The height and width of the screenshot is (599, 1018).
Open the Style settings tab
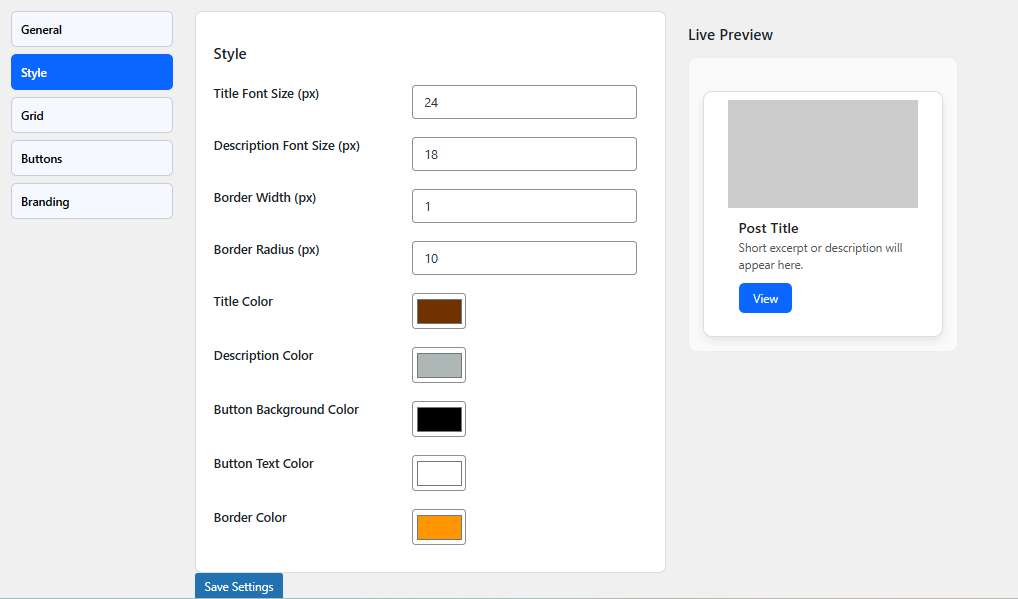(x=91, y=72)
